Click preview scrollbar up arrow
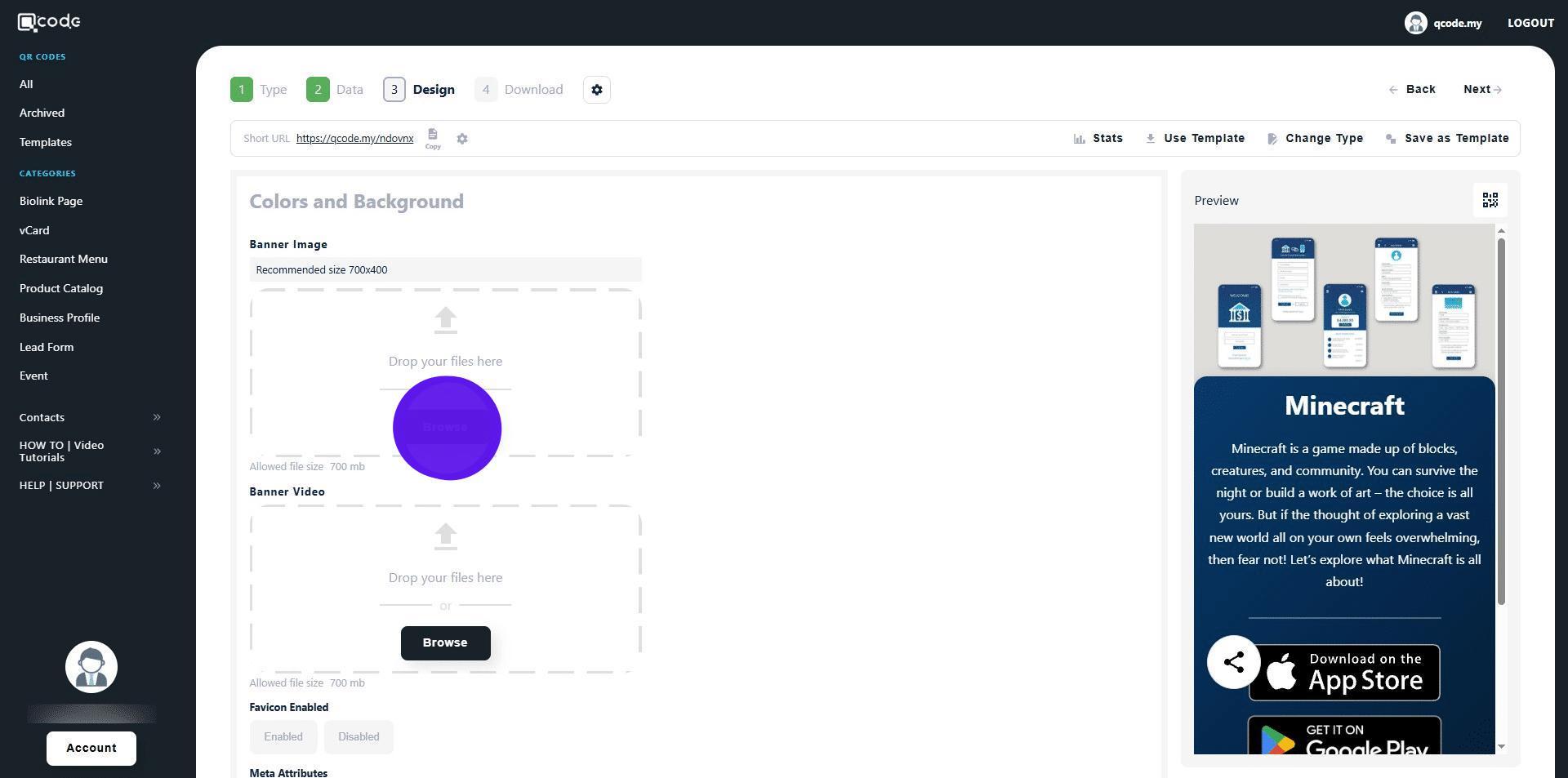The width and height of the screenshot is (1568, 778). 1501,231
